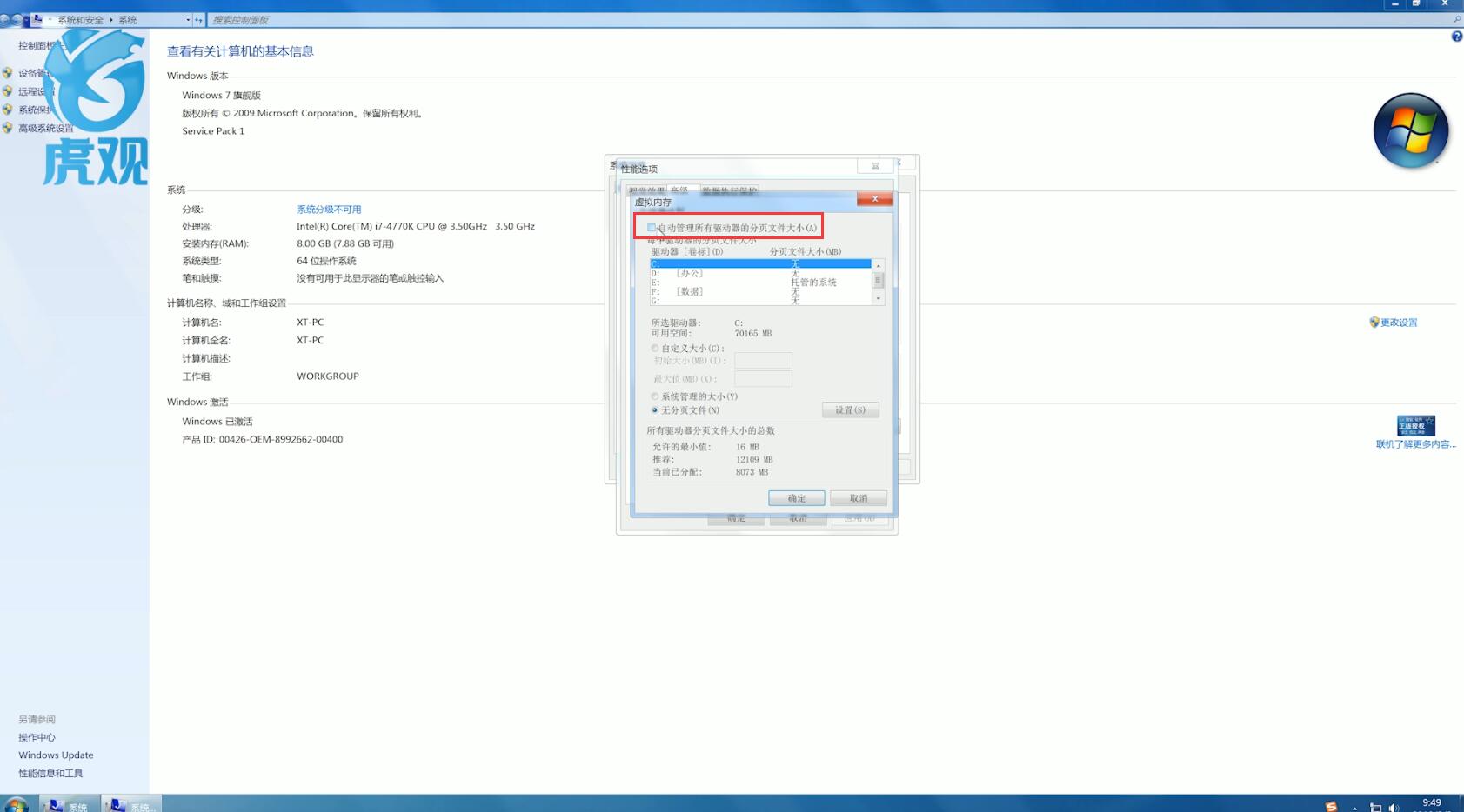
Task: Expand breadcrumb arrow after 系统和安全
Action: pos(111,20)
